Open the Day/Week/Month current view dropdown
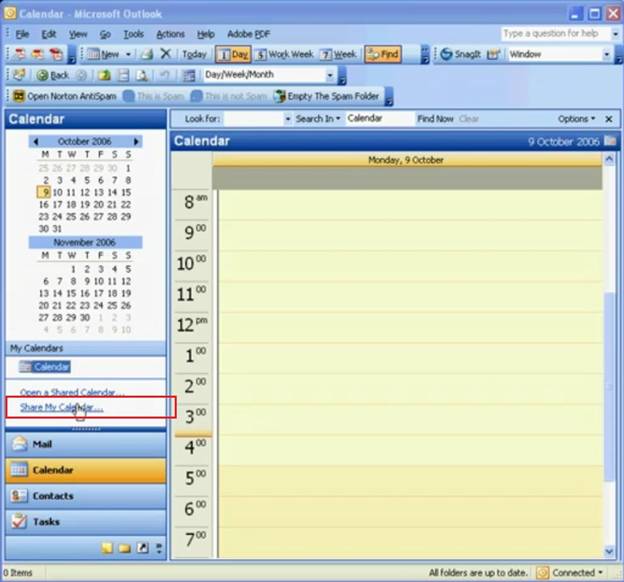Image resolution: width=624 pixels, height=582 pixels. (x=330, y=75)
